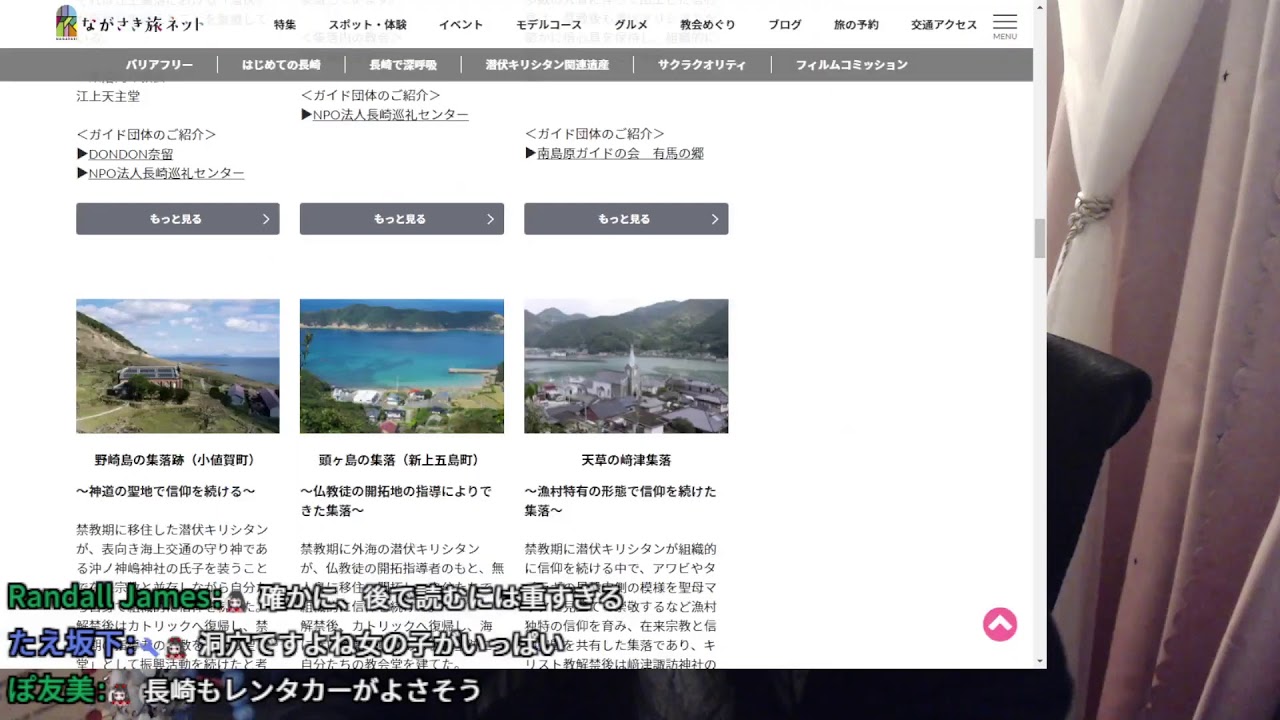The image size is (1280, 720).
Task: Select 交通アクセス in the header
Action: (943, 25)
